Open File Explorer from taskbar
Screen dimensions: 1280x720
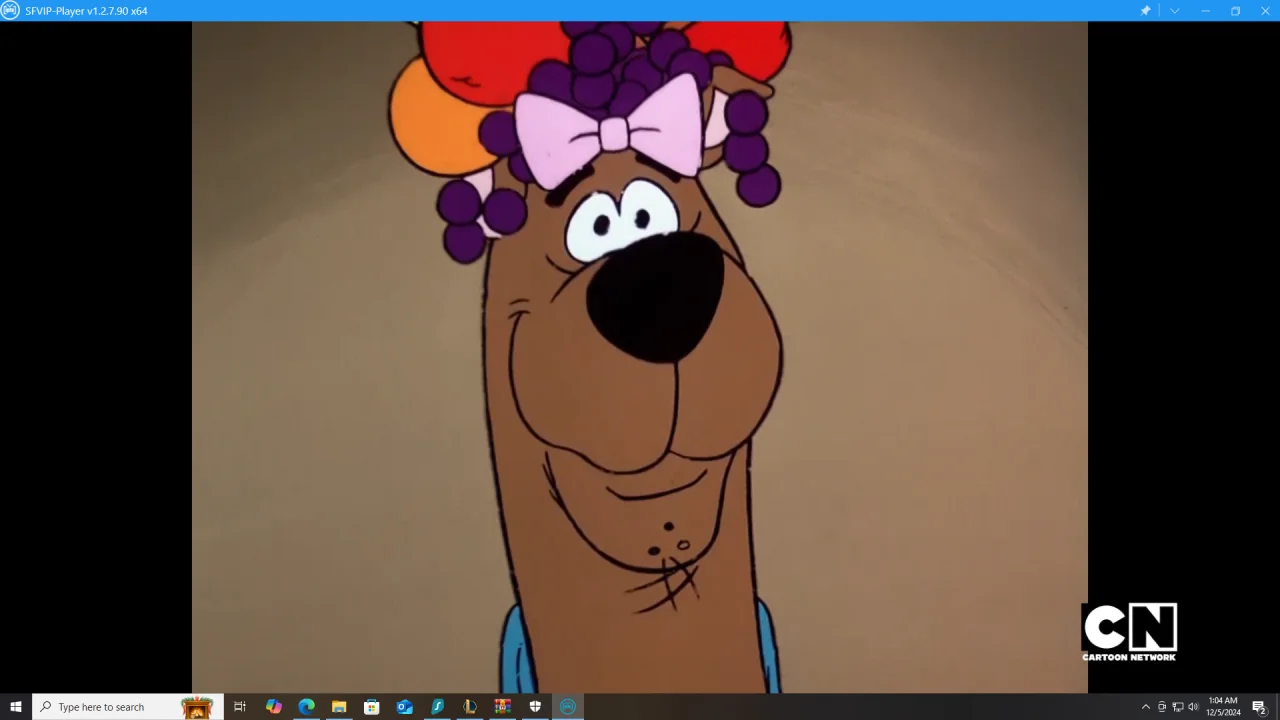pyautogui.click(x=339, y=707)
